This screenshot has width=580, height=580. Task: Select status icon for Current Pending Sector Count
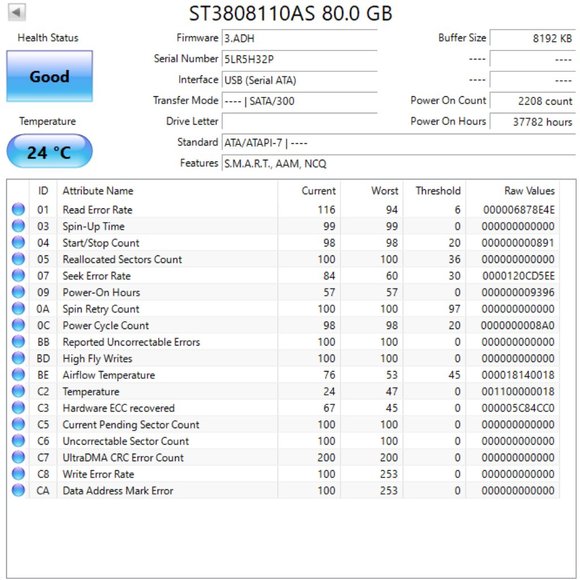tap(18, 424)
